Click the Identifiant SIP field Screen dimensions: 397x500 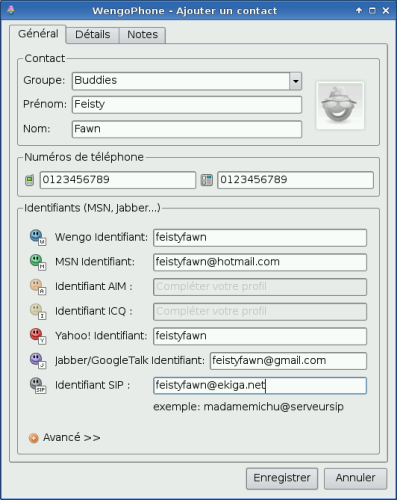[x=260, y=386]
